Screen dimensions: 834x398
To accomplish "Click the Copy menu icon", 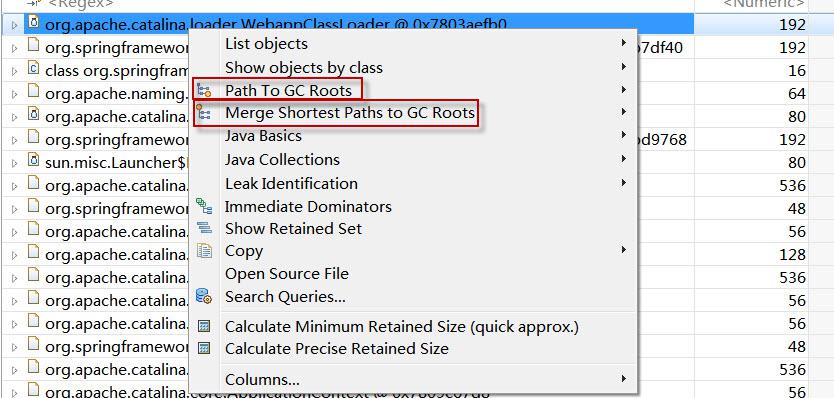I will [204, 251].
